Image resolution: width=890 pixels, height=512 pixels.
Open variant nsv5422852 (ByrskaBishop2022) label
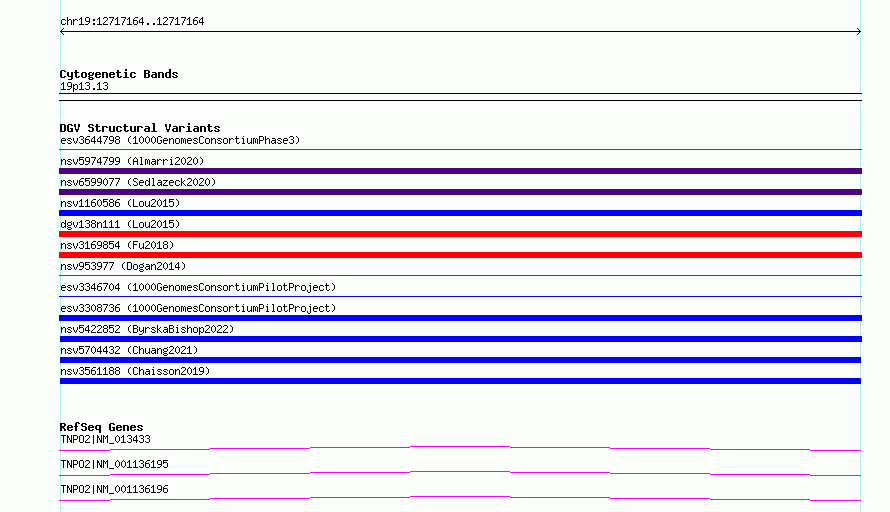pos(147,329)
